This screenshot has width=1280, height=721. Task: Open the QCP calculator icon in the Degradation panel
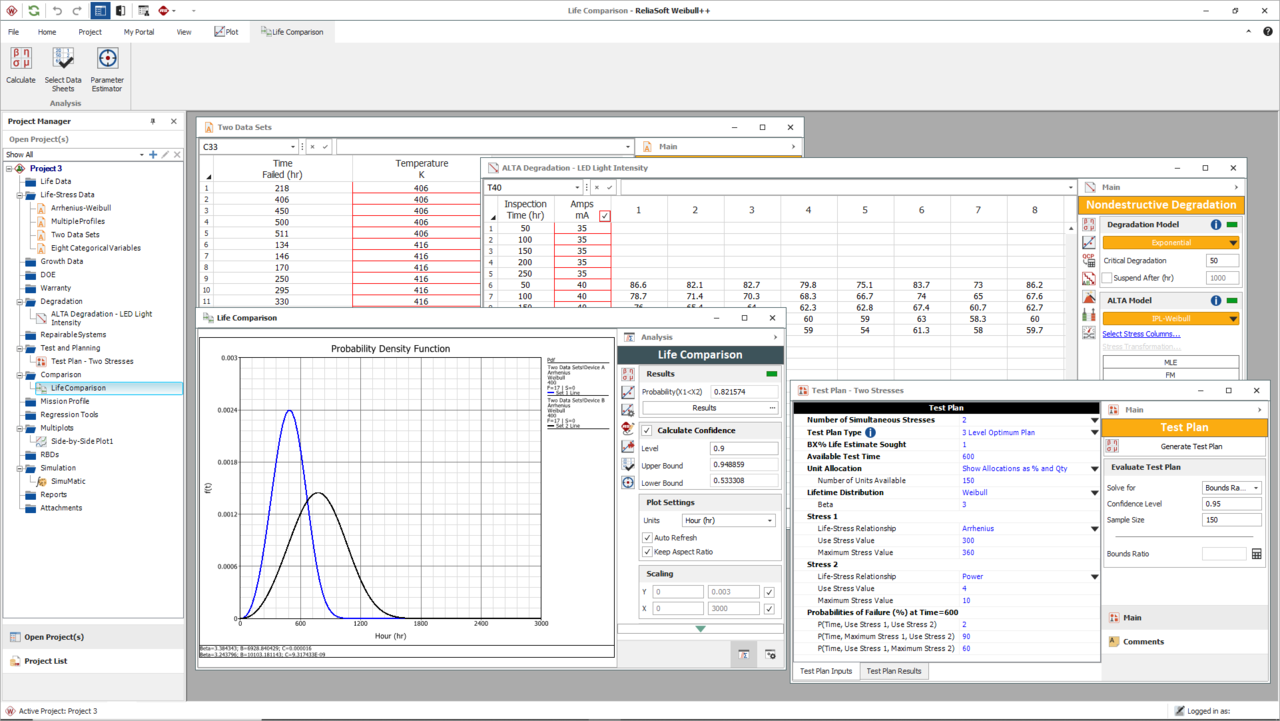click(x=1088, y=258)
